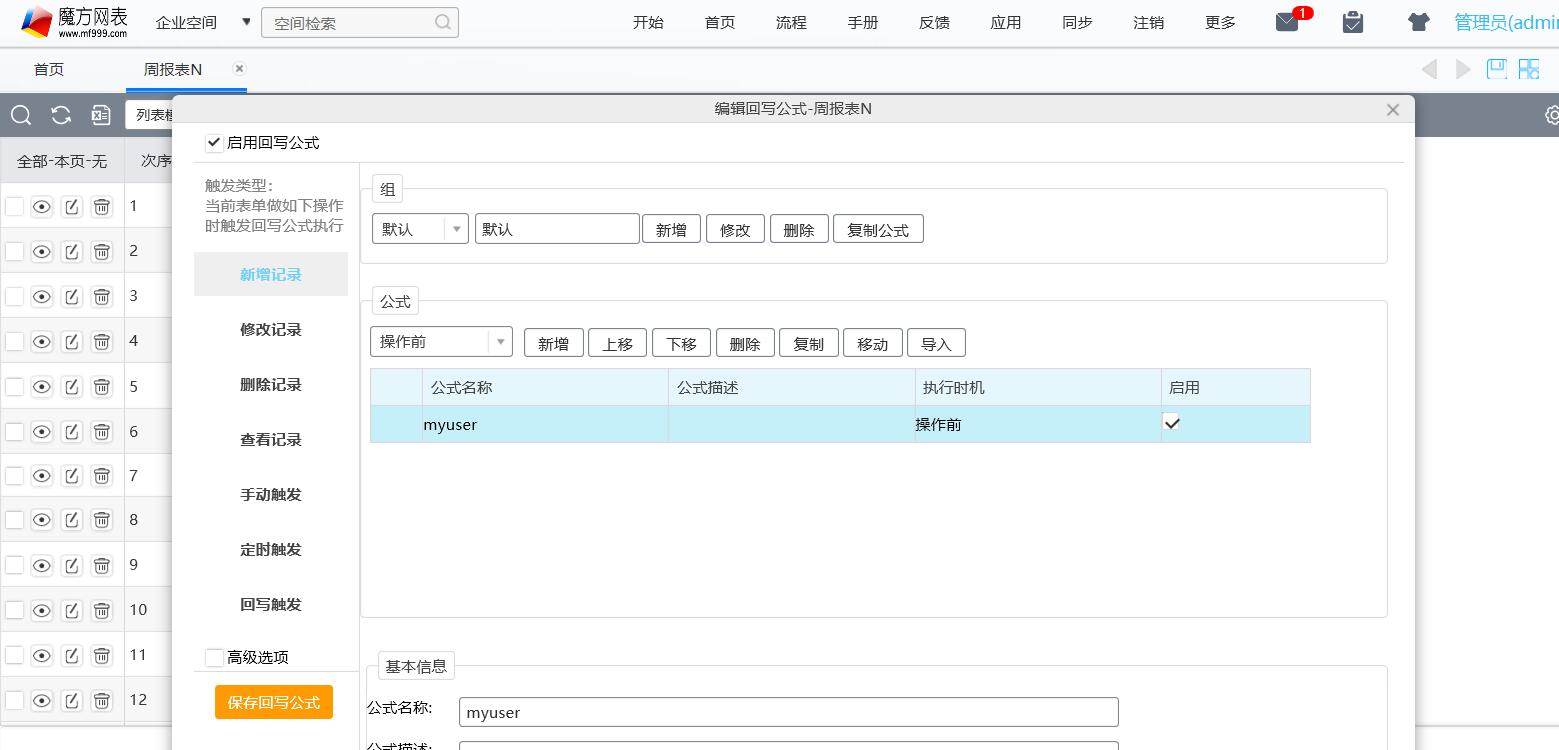Click the 公式名称 input field
The width and height of the screenshot is (1559, 750).
pyautogui.click(x=788, y=712)
